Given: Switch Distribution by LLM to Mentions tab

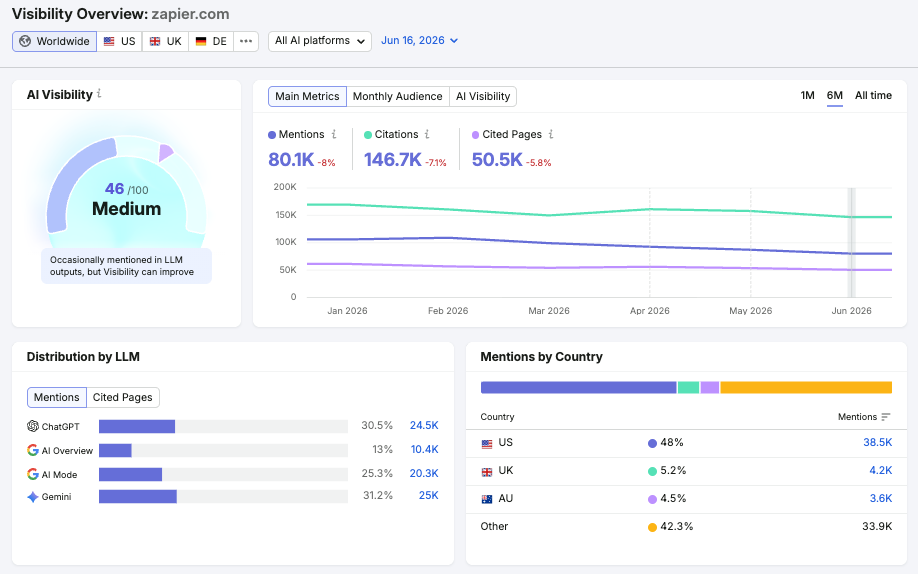Looking at the screenshot, I should pyautogui.click(x=56, y=397).
